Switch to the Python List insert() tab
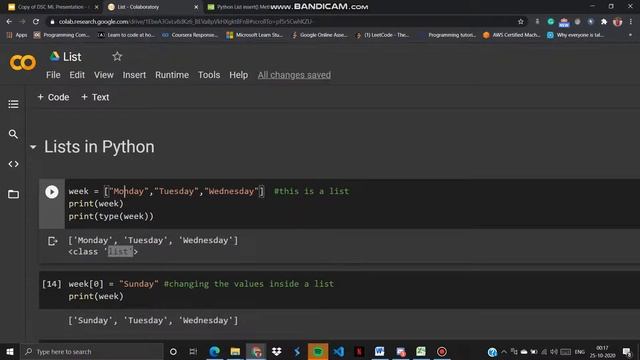Viewport: 640px width, 360px height. [239, 7]
